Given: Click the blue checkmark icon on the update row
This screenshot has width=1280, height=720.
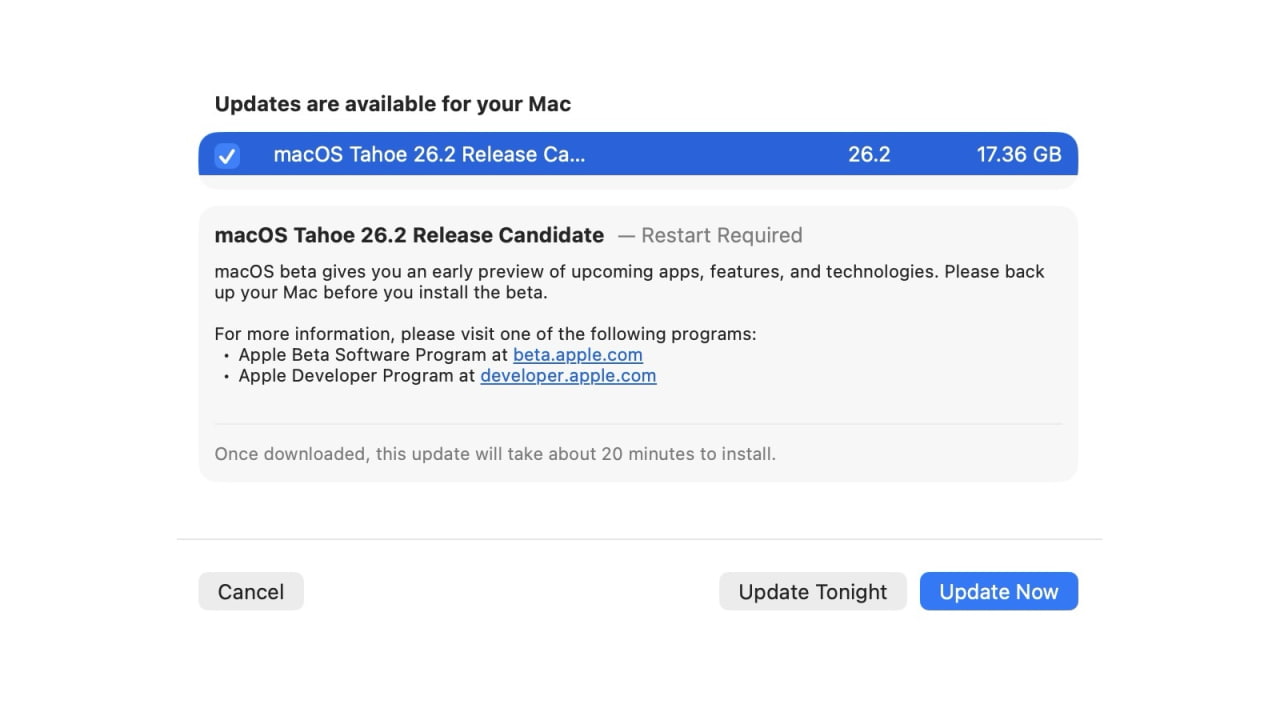Looking at the screenshot, I should click(227, 155).
